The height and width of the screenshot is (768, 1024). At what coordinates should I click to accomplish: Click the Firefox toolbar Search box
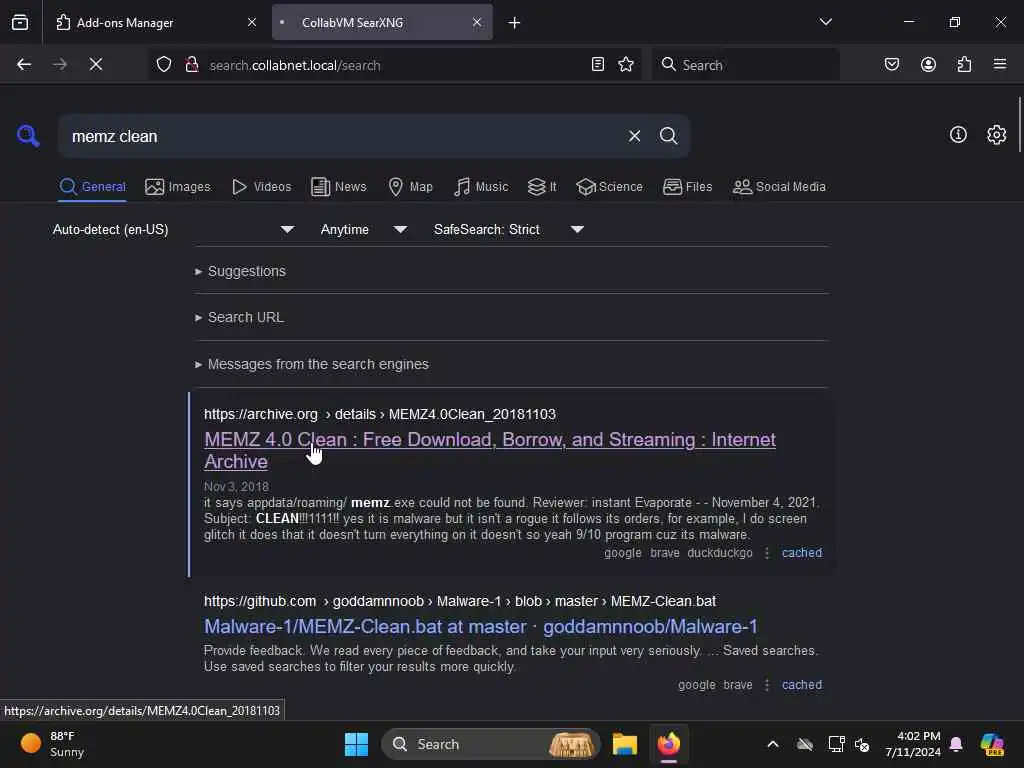(x=745, y=65)
